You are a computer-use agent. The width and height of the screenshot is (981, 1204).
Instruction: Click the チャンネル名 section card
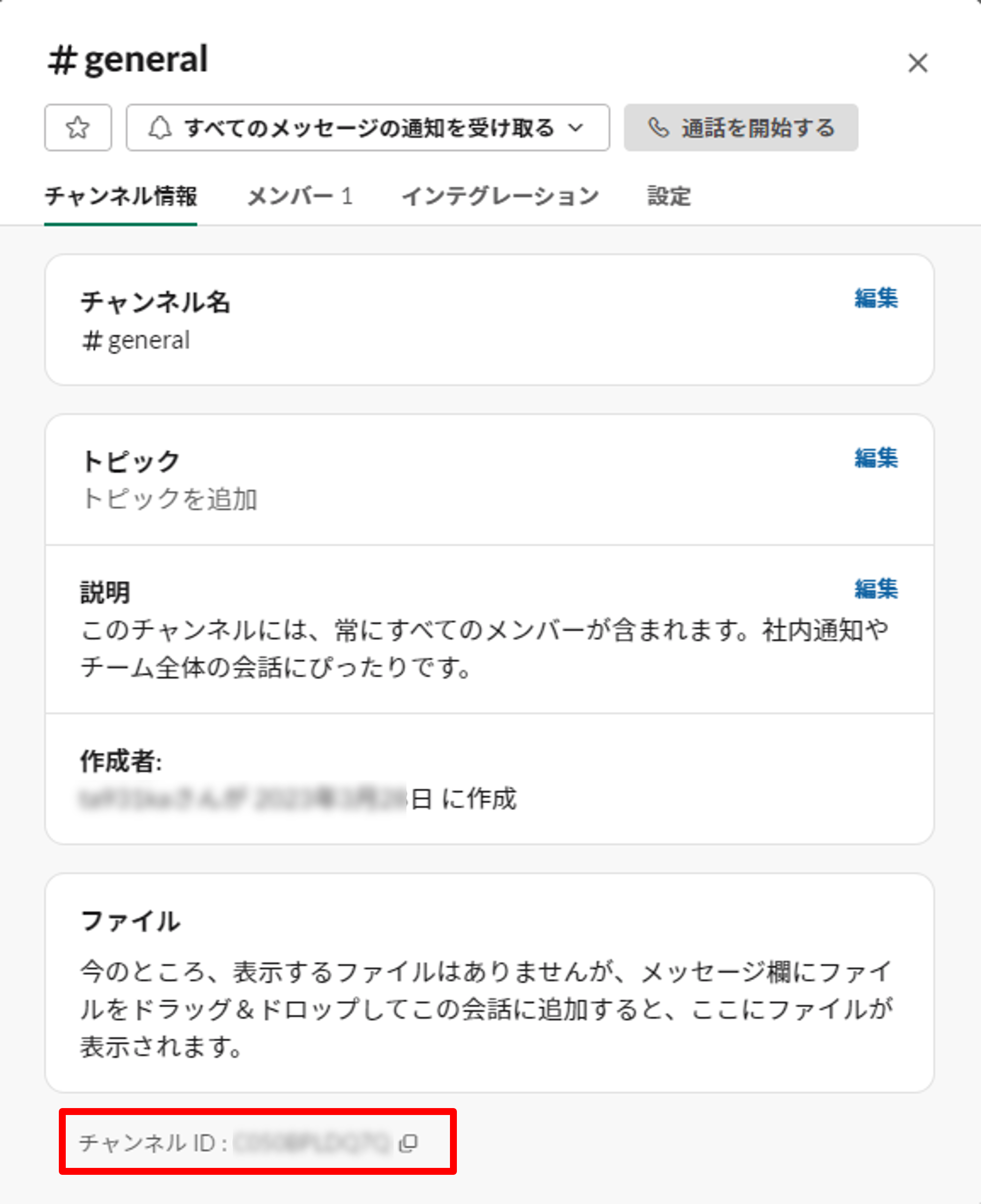490,320
